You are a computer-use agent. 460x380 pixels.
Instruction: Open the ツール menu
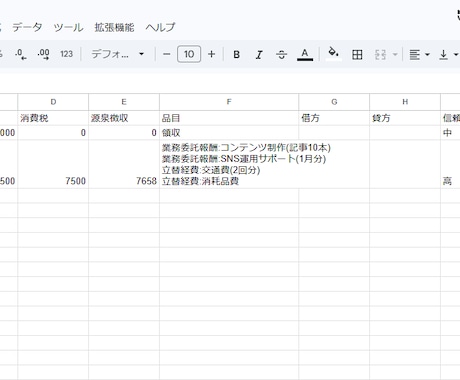tap(68, 27)
